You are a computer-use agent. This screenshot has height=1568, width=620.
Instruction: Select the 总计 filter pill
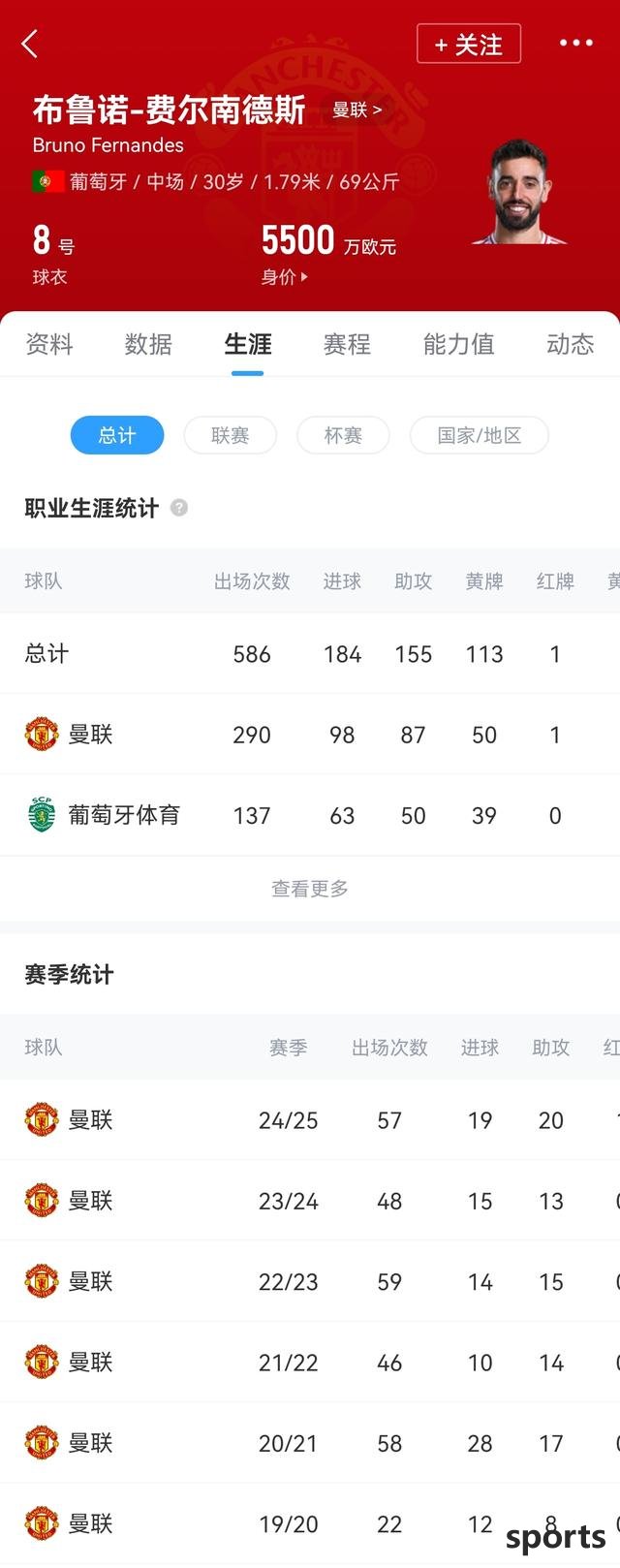click(x=117, y=435)
